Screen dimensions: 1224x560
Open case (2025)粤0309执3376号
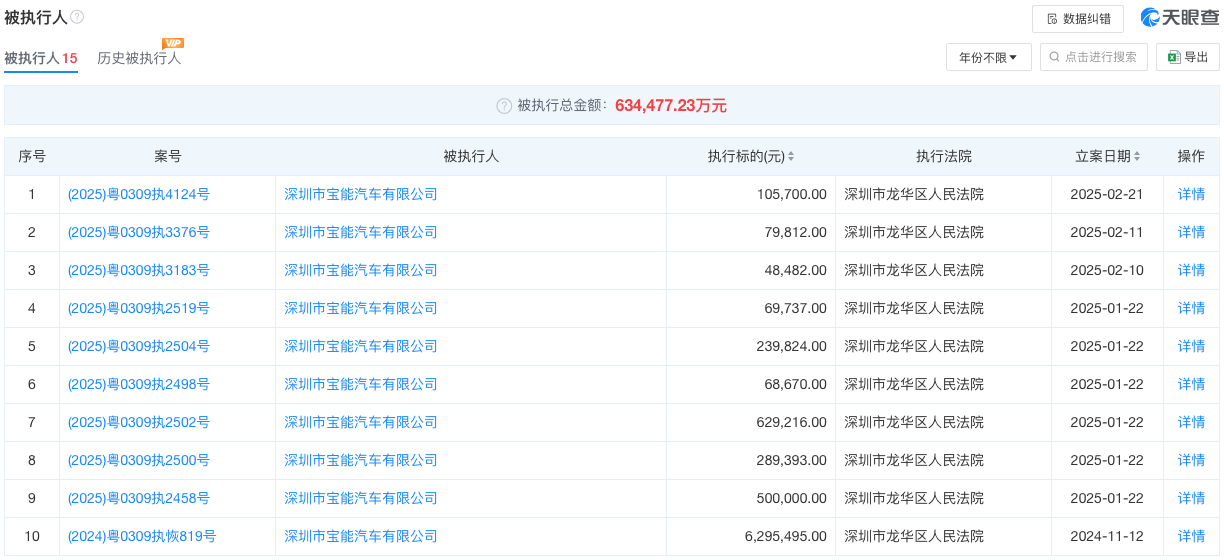(139, 232)
